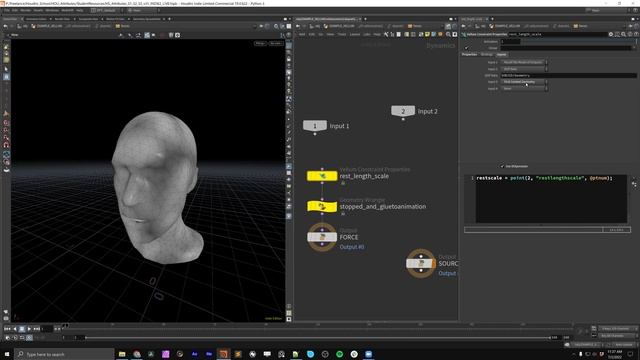Click the Auto Update button at bottom right
This screenshot has height=360, width=640.
pos(623,344)
